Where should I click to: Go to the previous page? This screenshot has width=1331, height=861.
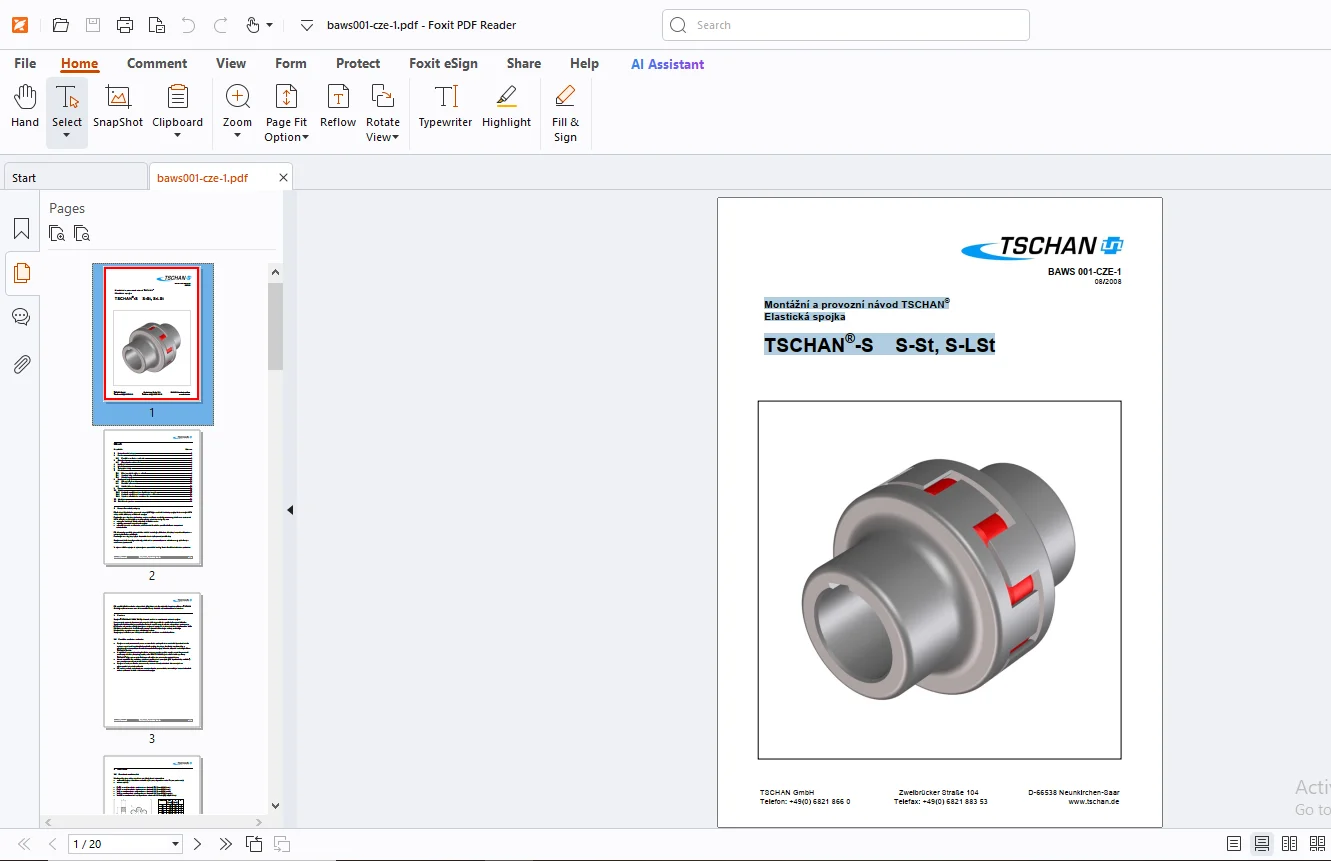[52, 844]
